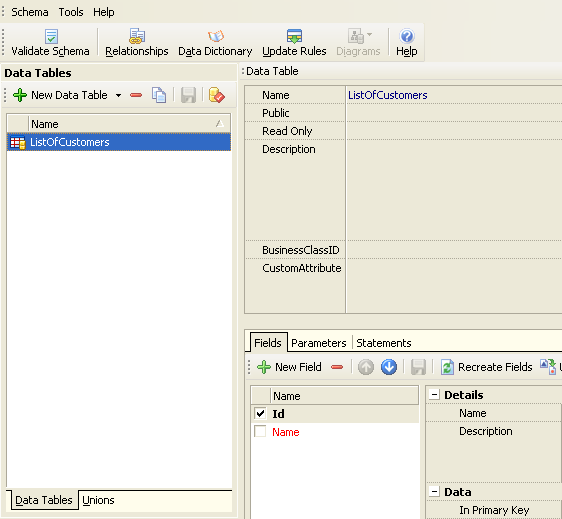Click the BusinessClassID value cell
This screenshot has width=562, height=519.
454,250
